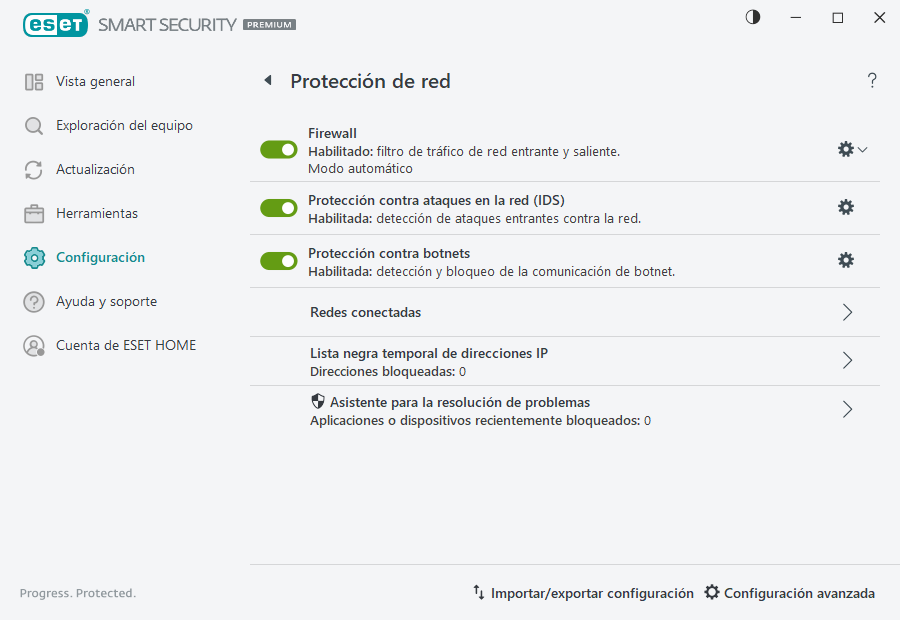Screen dimensions: 900x620
Task: Open botnet protection gear settings
Action: [x=846, y=261]
